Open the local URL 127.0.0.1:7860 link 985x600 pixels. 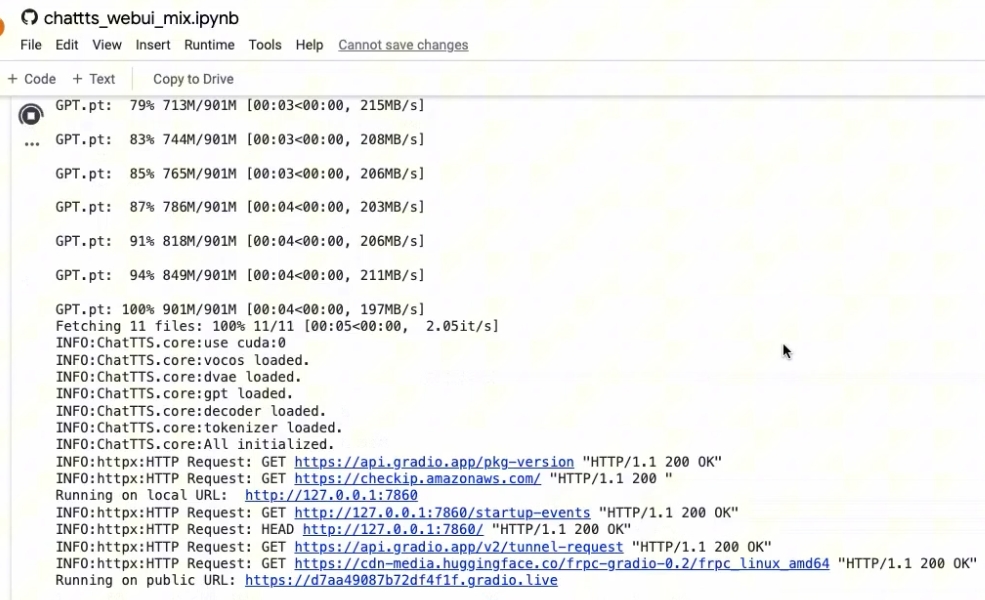(331, 495)
